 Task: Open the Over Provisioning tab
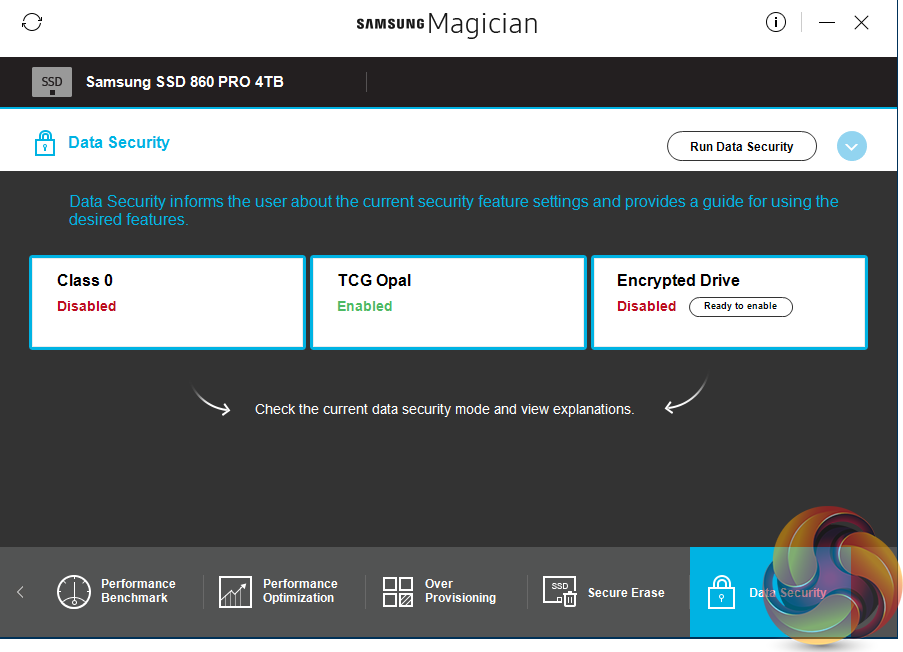[446, 592]
